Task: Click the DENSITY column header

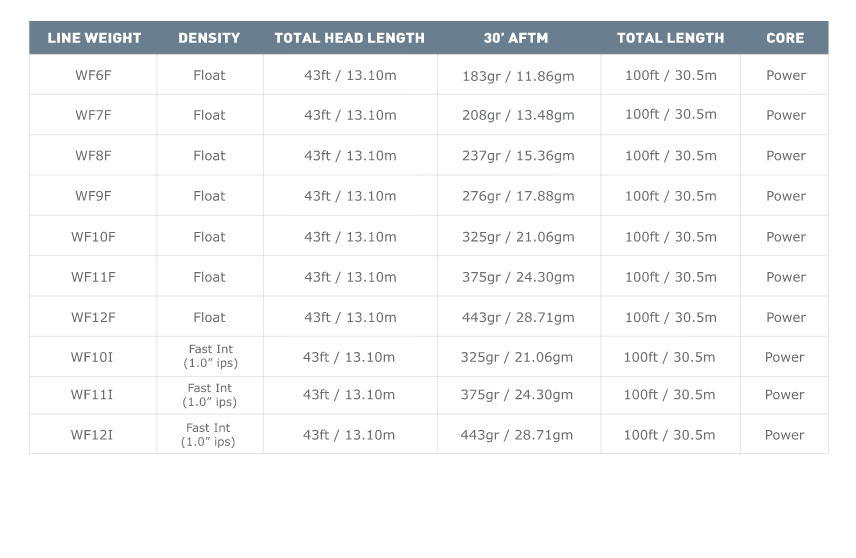Action: coord(209,38)
